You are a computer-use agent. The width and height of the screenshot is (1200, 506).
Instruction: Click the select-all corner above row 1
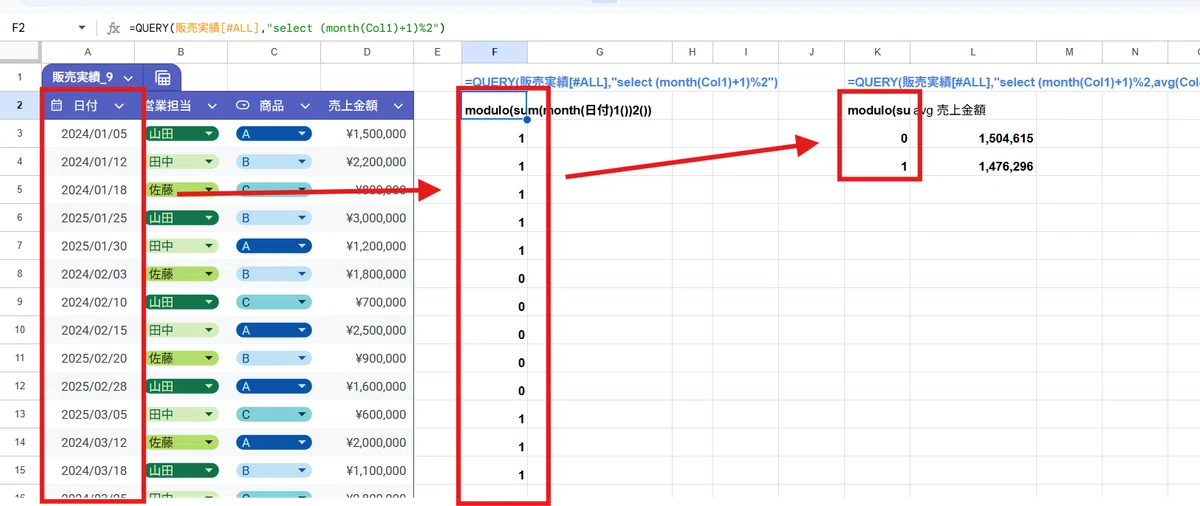pos(20,52)
